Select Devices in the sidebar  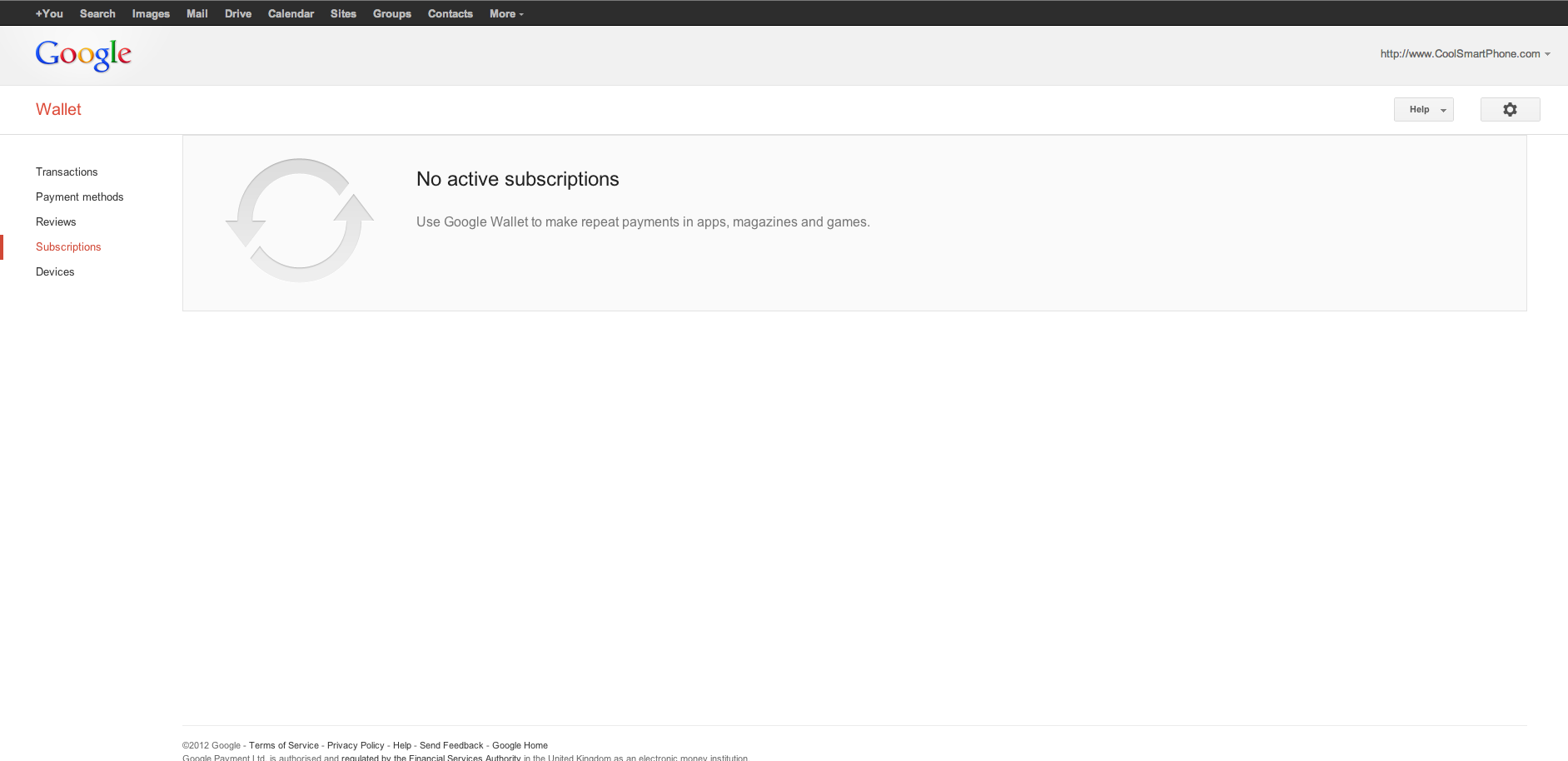pos(55,271)
